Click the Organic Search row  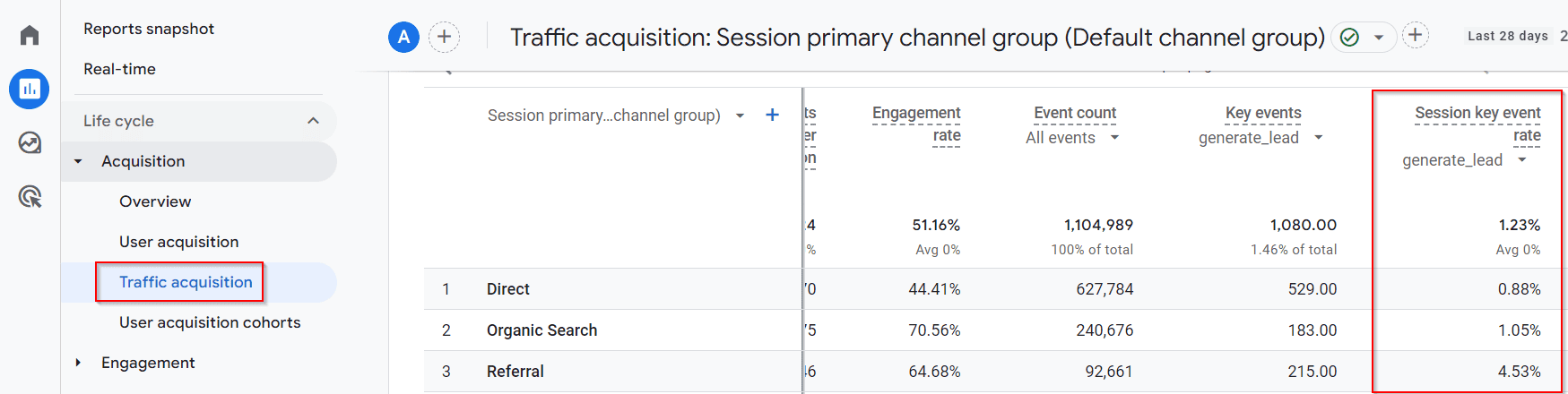[x=541, y=330]
